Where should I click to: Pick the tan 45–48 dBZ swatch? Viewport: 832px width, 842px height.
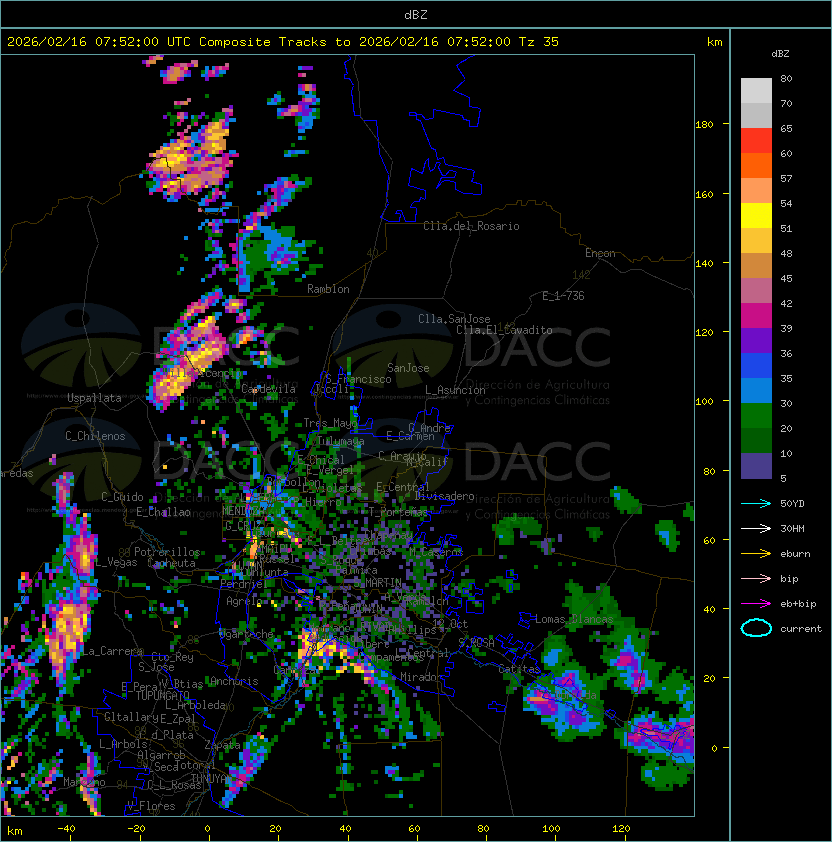pos(756,265)
